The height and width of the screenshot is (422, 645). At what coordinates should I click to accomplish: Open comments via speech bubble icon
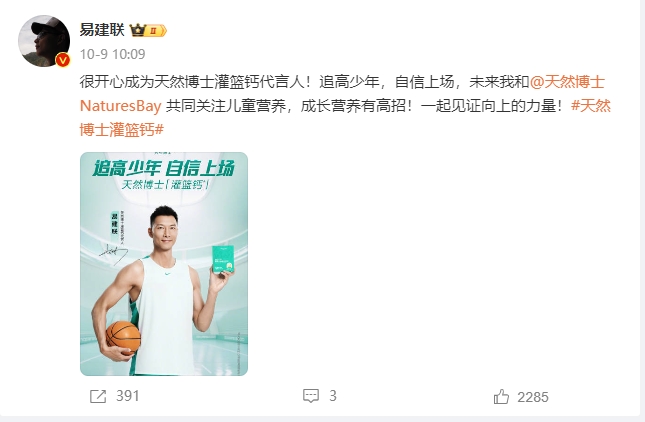coord(311,396)
